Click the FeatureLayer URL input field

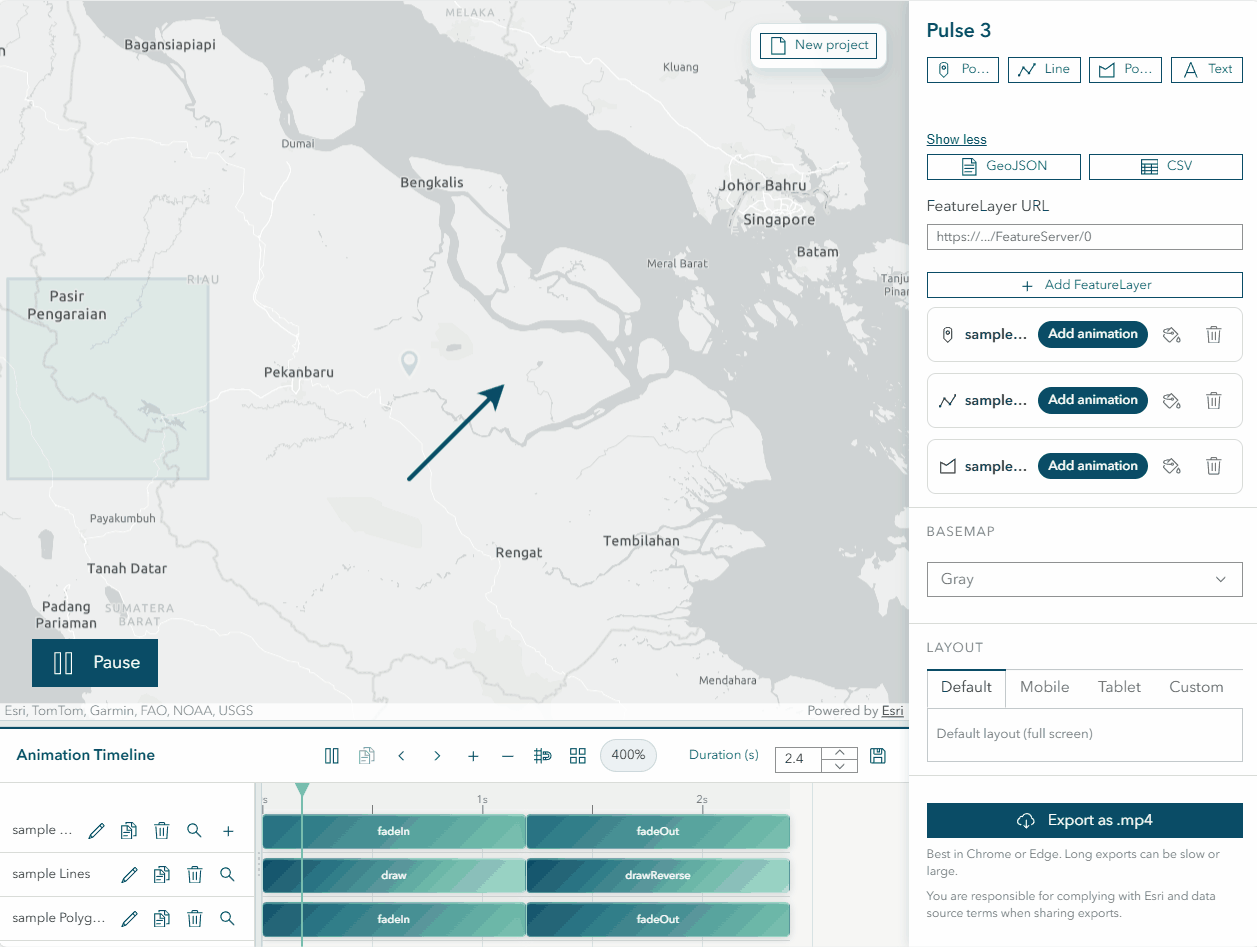[x=1084, y=237]
